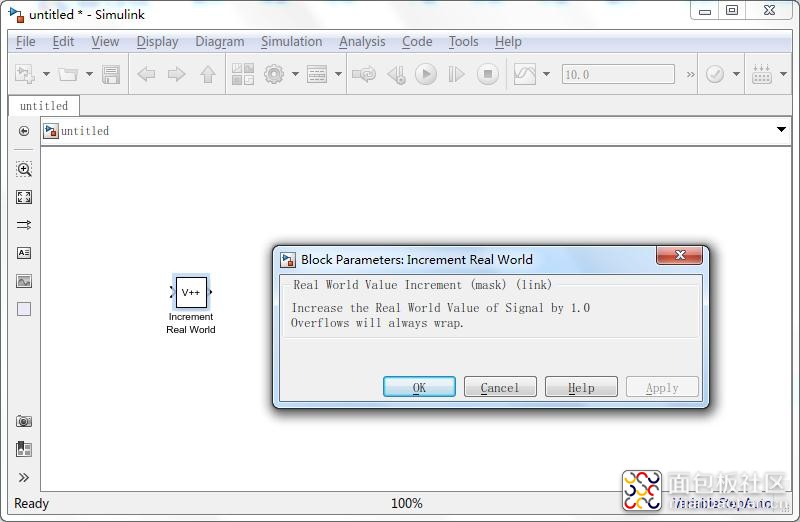Click the Ready status bar text
The width and height of the screenshot is (800, 522).
pyautogui.click(x=32, y=504)
